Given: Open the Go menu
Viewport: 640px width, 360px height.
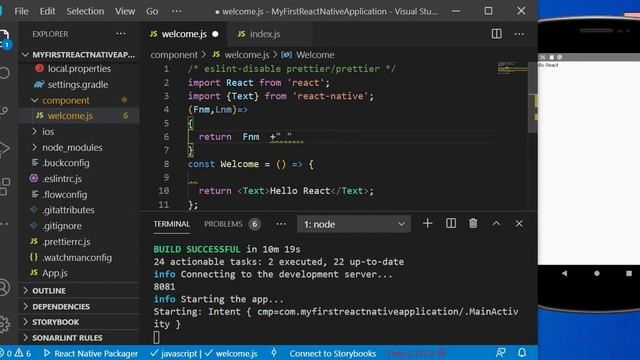Looking at the screenshot, I should tap(152, 11).
